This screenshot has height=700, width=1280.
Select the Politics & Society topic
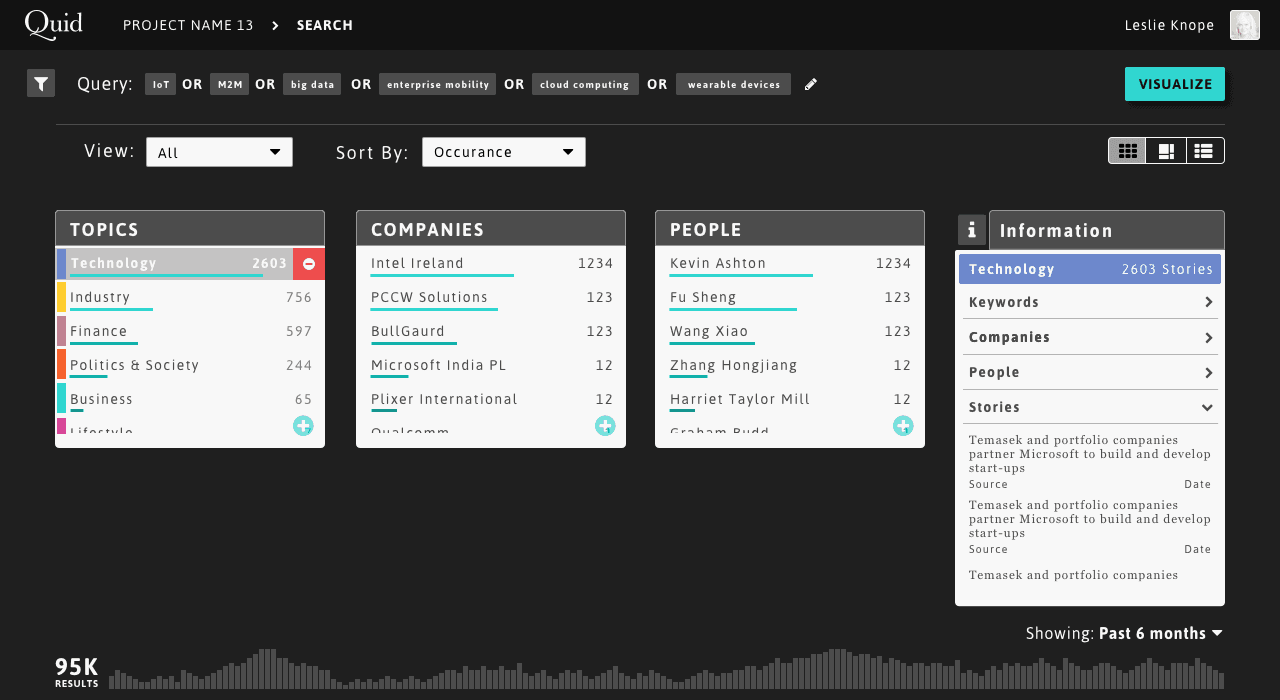pos(190,366)
